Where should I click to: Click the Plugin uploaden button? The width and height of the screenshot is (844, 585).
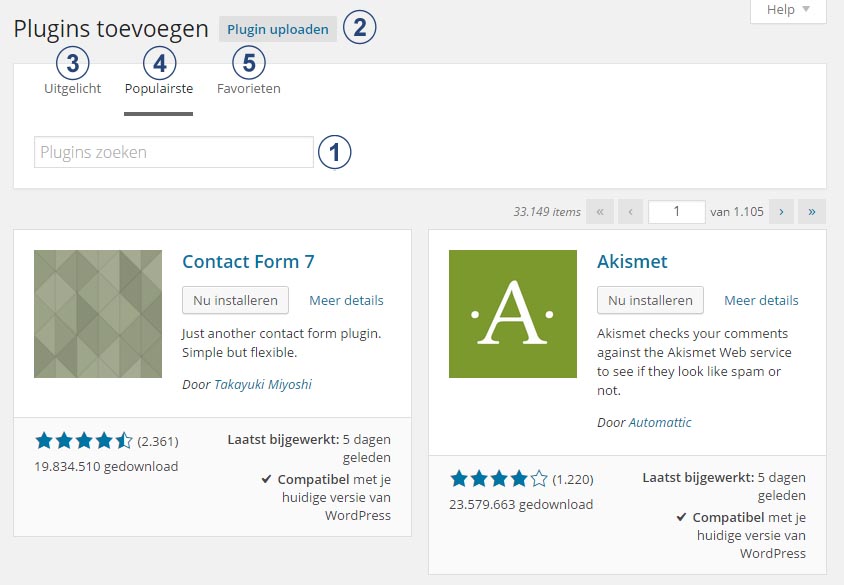point(278,29)
